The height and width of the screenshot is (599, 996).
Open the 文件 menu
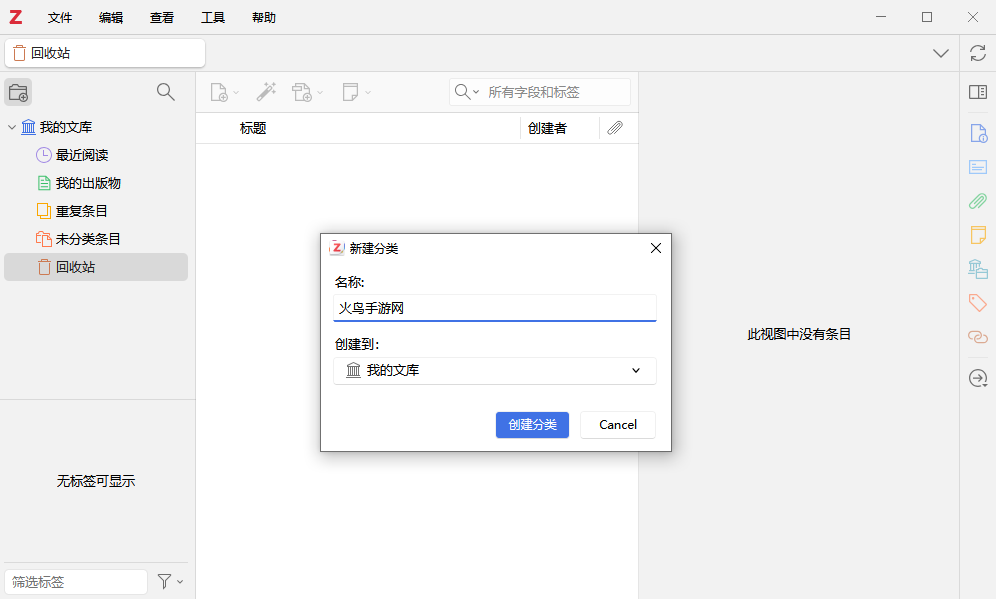60,18
